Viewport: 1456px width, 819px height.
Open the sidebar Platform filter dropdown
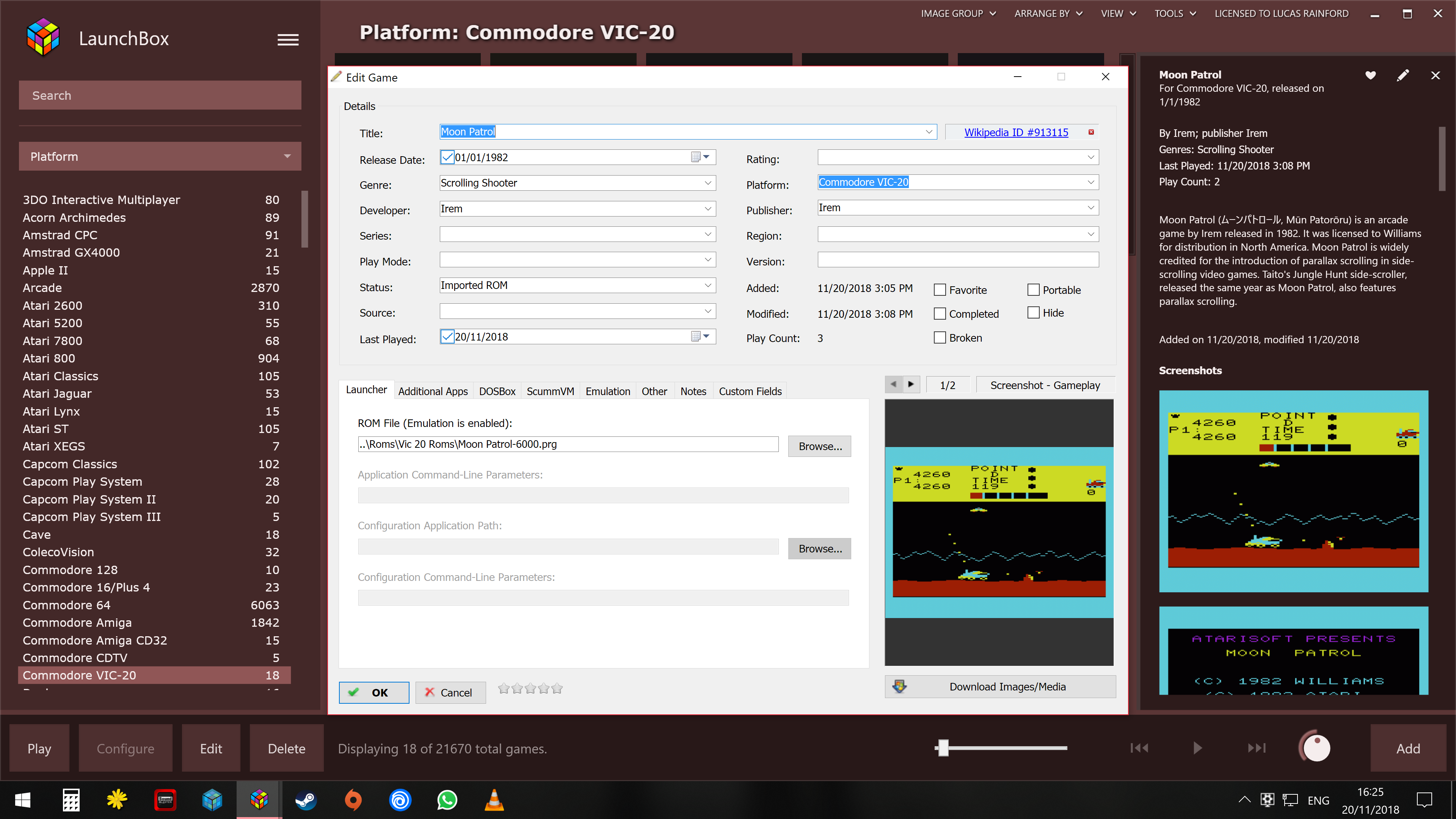pyautogui.click(x=160, y=156)
